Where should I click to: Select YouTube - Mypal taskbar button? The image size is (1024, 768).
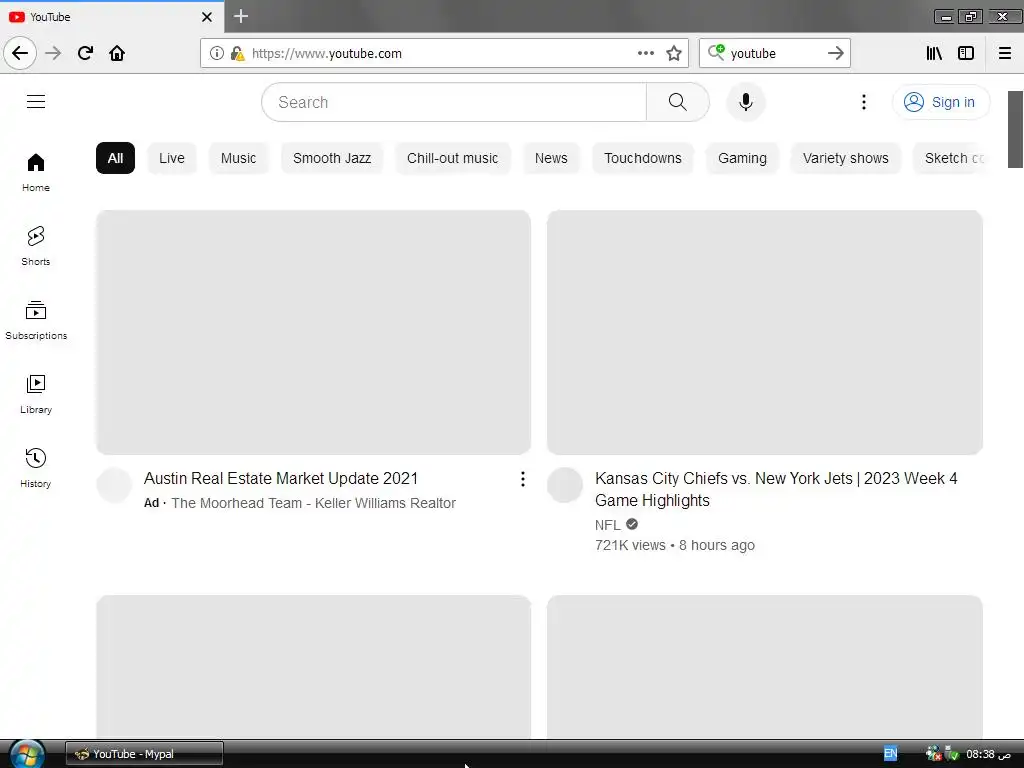144,754
